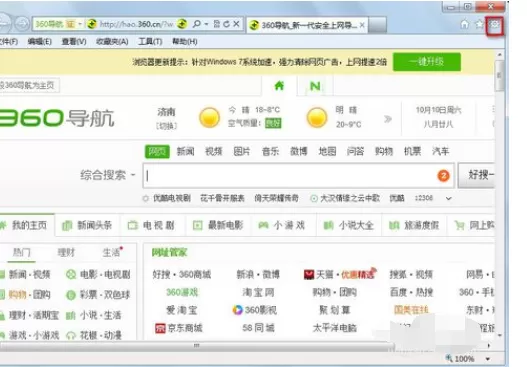Viewport: 527px width, 367px height.
Task: Select the green N icon tab
Action: coord(315,86)
